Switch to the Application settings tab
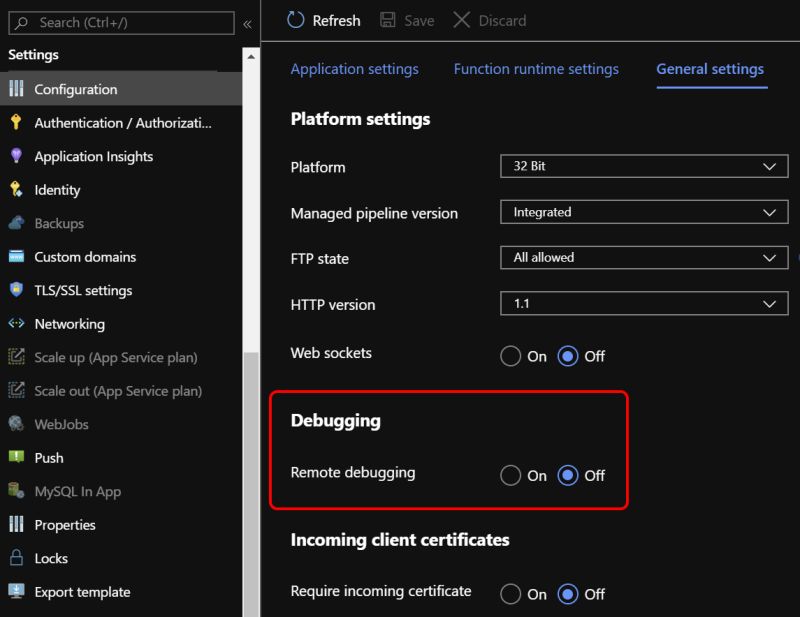 [x=354, y=68]
